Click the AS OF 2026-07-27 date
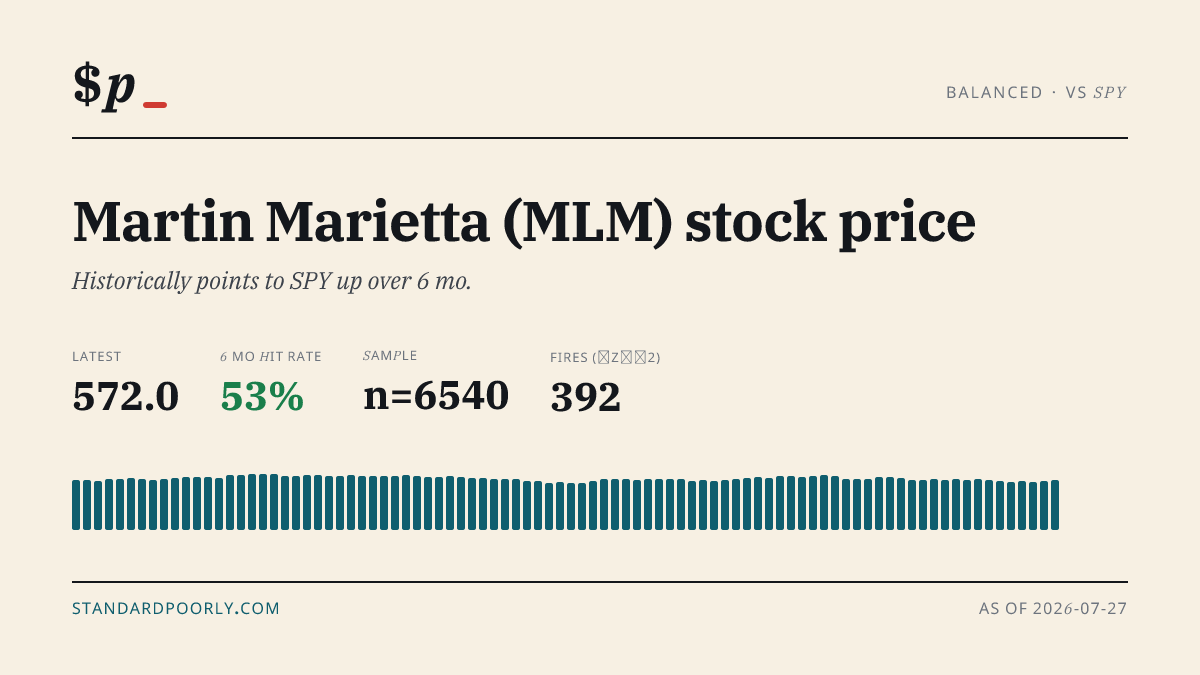 pos(1053,608)
